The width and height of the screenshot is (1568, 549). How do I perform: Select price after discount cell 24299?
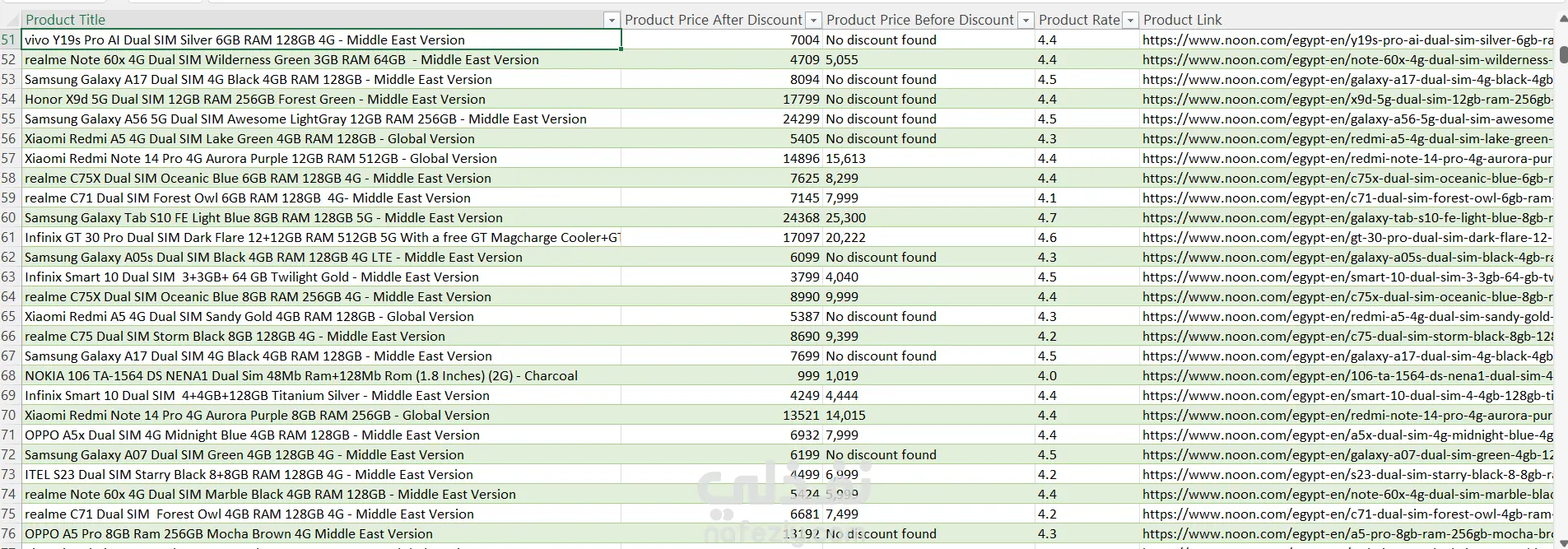click(722, 119)
